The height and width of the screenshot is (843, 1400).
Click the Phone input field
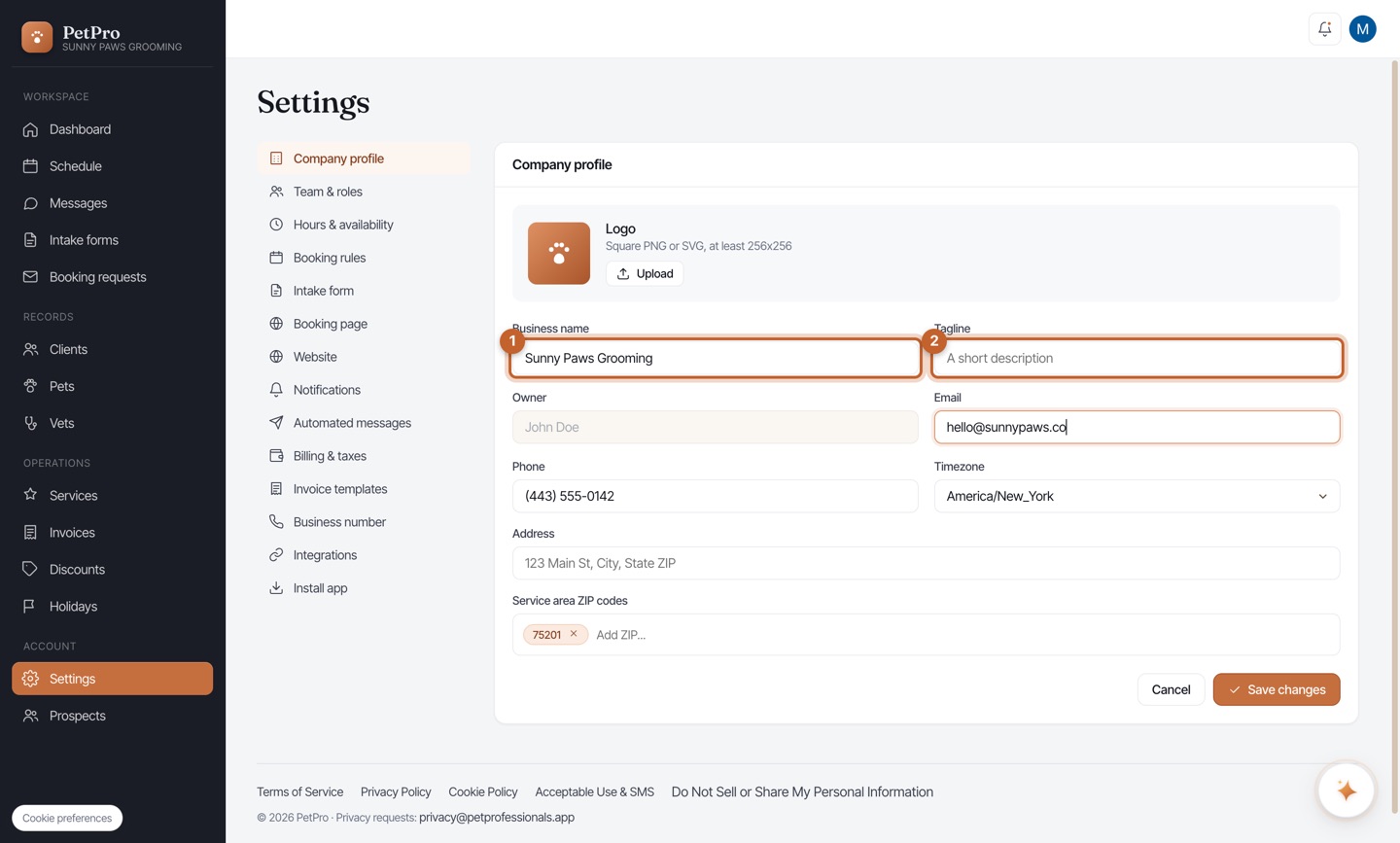pyautogui.click(x=716, y=496)
